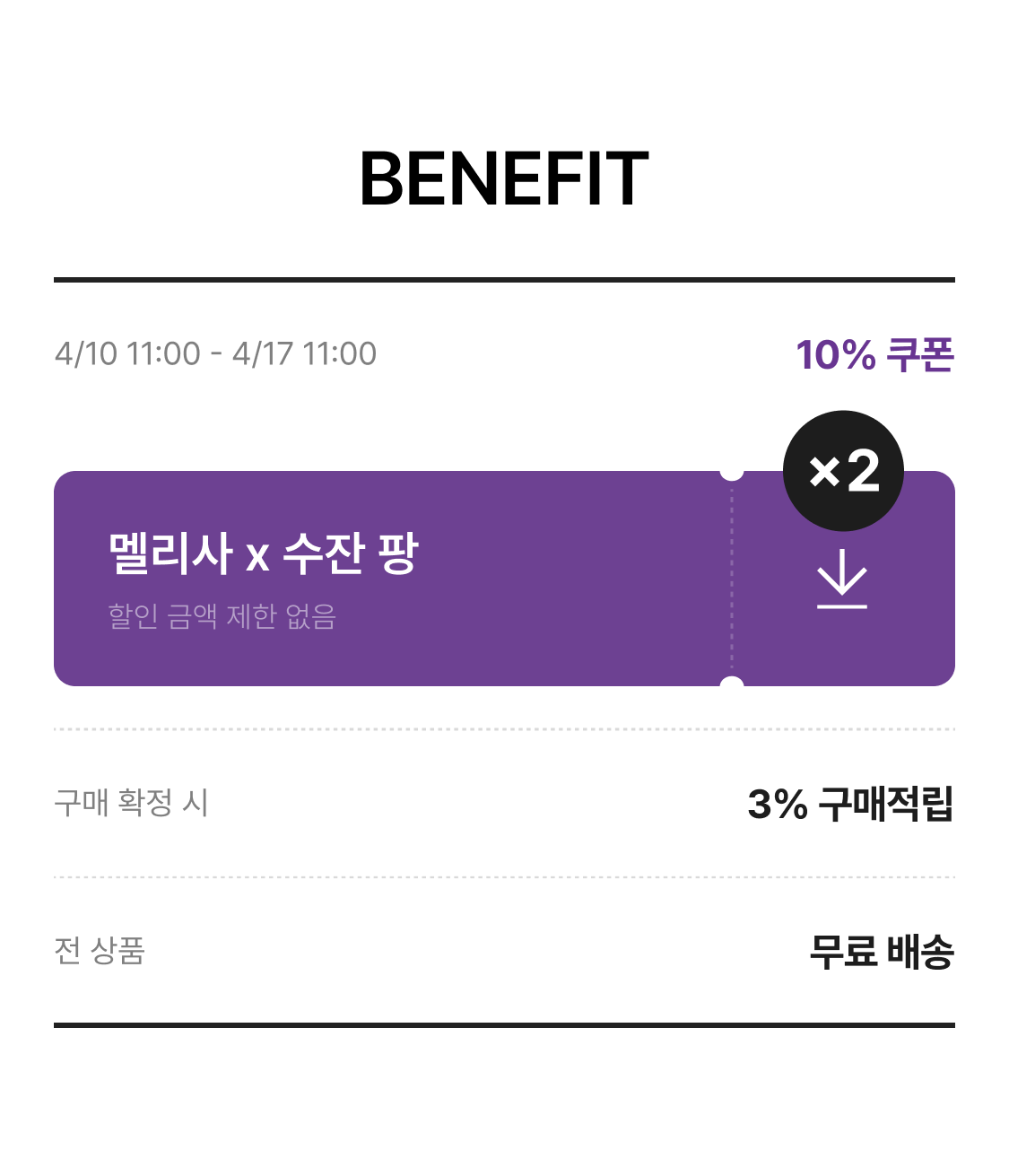1009x1176 pixels.
Task: Click the bottom notch on the coupon
Action: pos(732,685)
